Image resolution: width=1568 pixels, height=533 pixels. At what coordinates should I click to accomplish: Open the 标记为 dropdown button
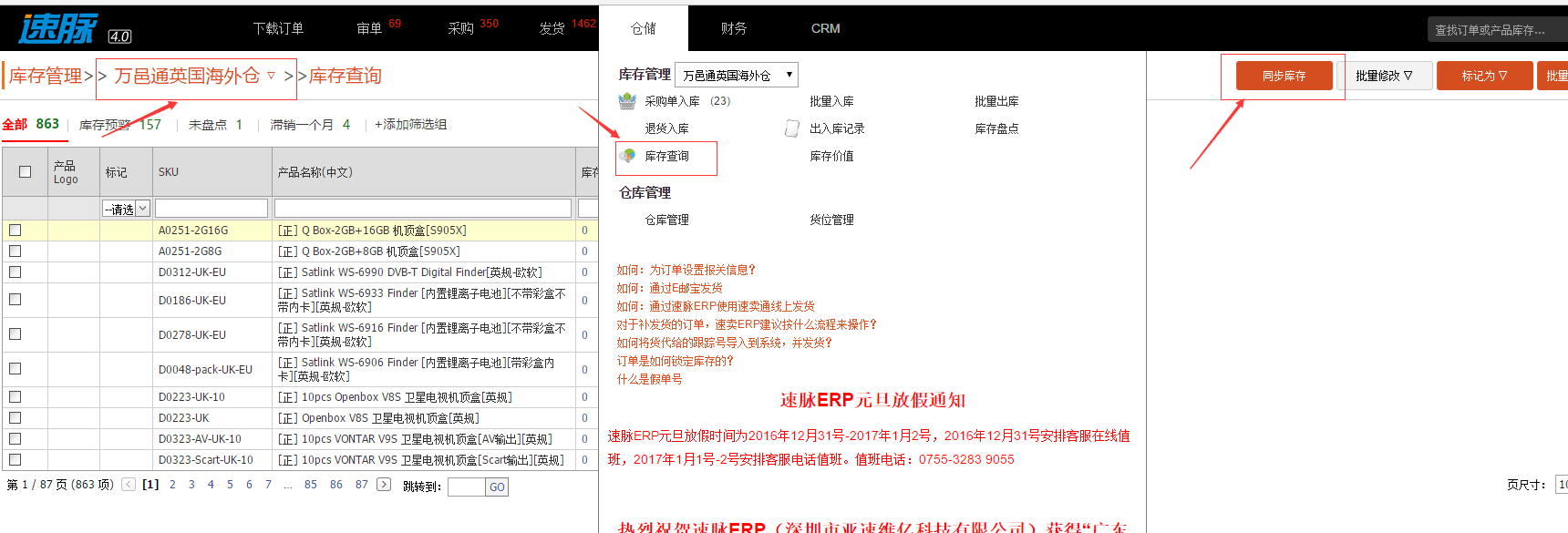(x=1484, y=76)
